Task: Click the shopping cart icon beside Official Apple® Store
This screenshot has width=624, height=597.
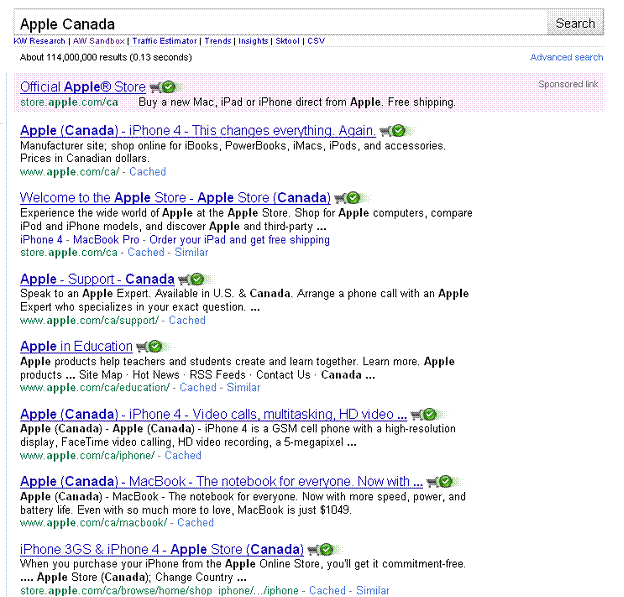Action: tap(155, 88)
